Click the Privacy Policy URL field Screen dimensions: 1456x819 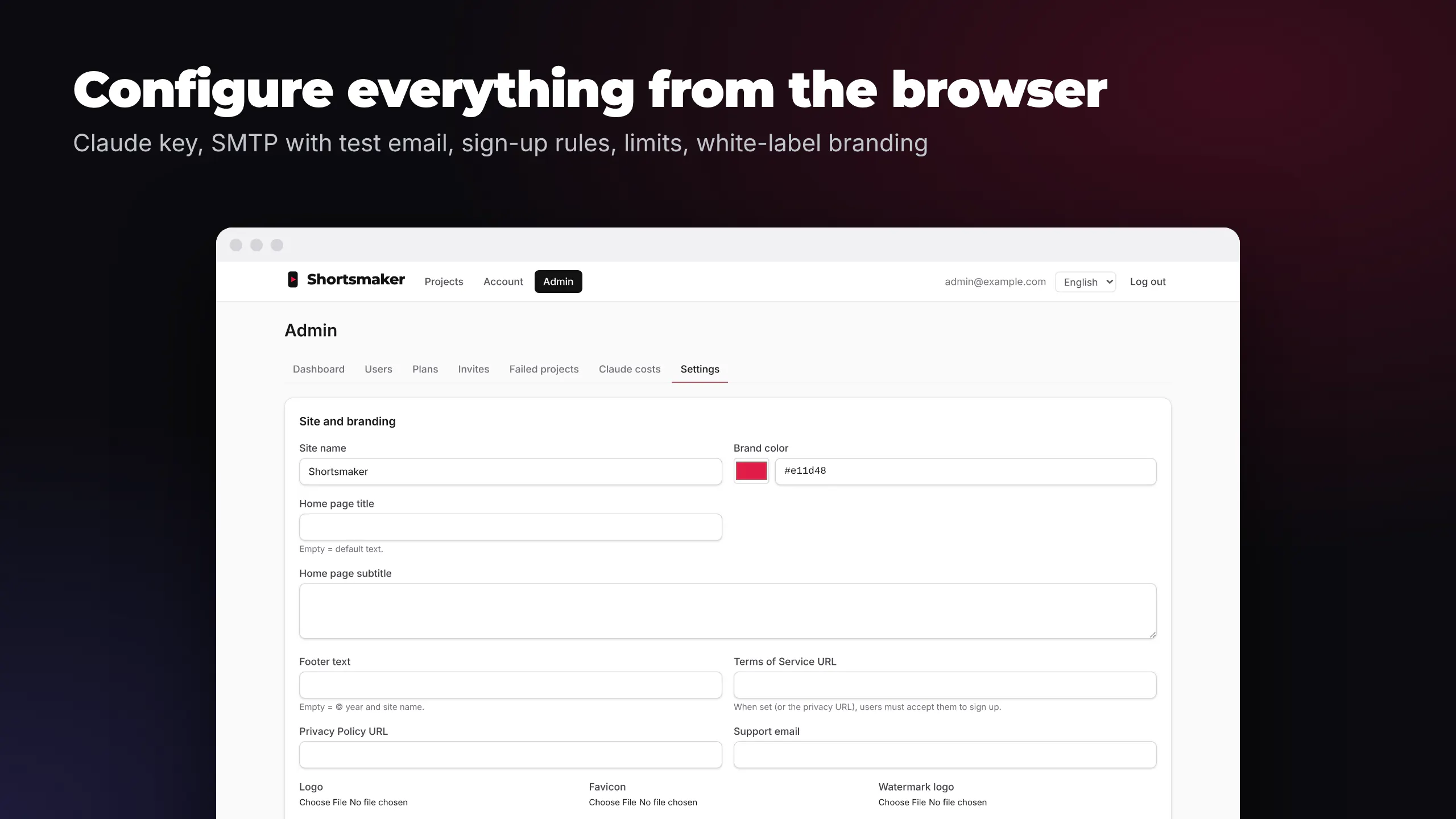pyautogui.click(x=510, y=755)
